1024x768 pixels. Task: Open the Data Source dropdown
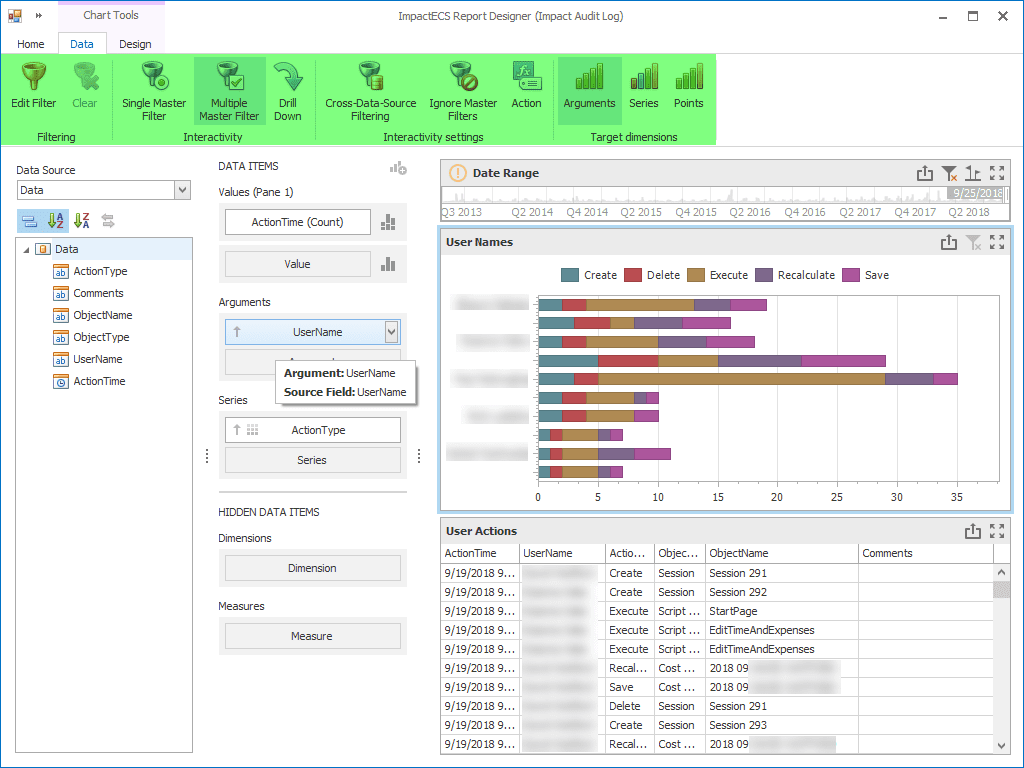182,190
